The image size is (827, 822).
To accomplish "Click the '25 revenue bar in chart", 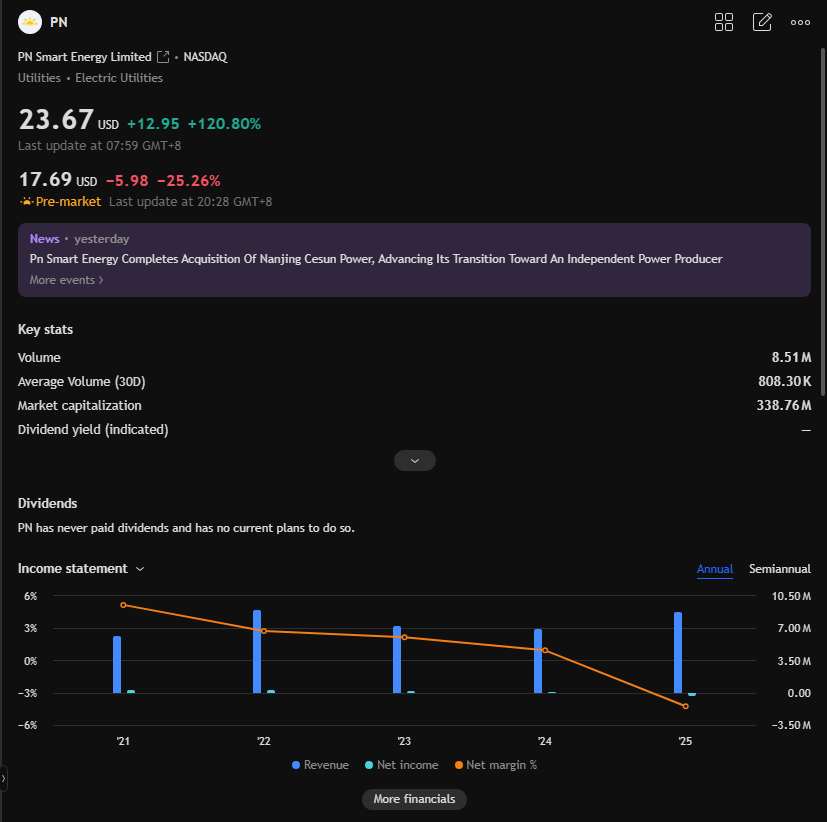I will coord(678,653).
